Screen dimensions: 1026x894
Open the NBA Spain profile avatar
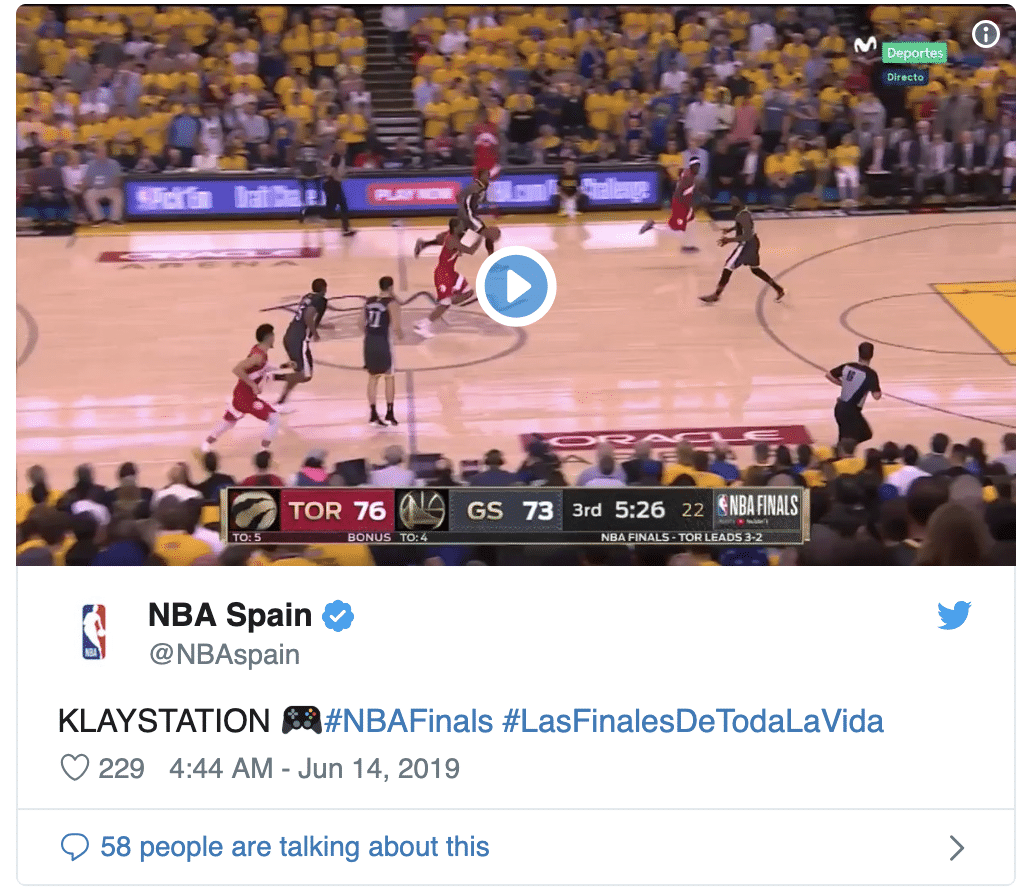coord(94,632)
